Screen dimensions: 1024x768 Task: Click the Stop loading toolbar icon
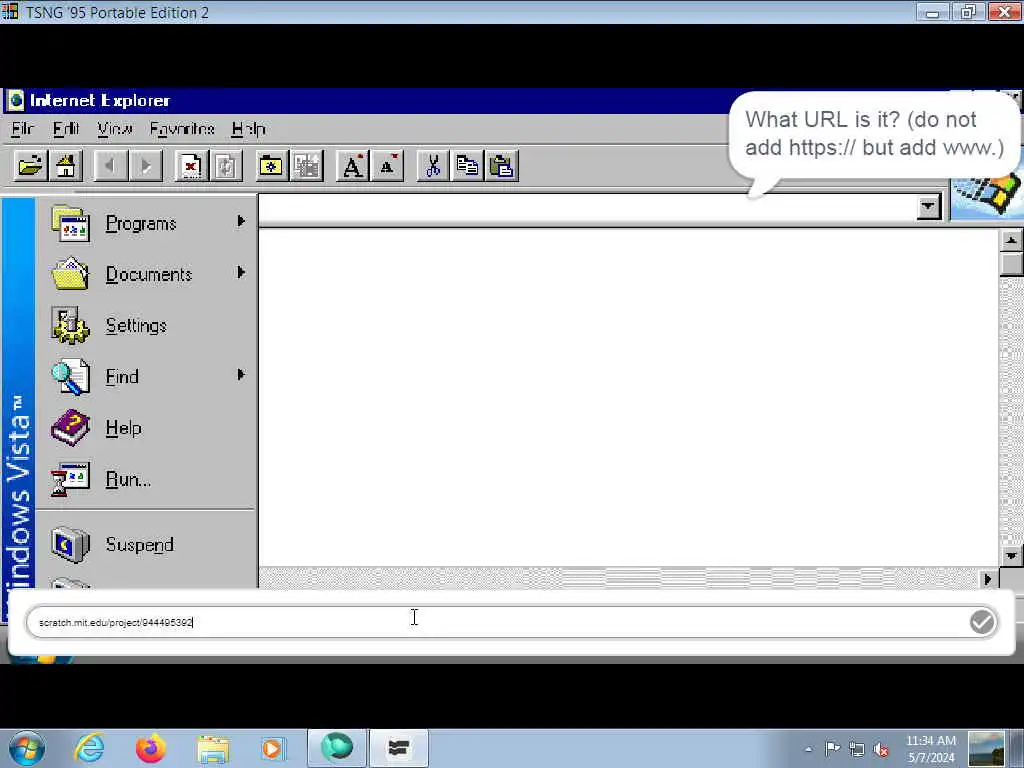point(191,166)
